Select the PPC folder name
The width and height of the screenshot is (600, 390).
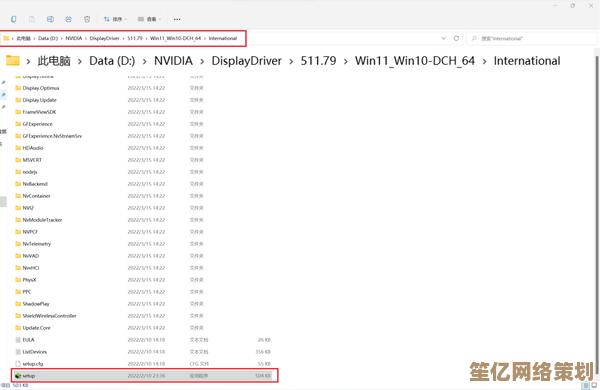tap(27, 292)
